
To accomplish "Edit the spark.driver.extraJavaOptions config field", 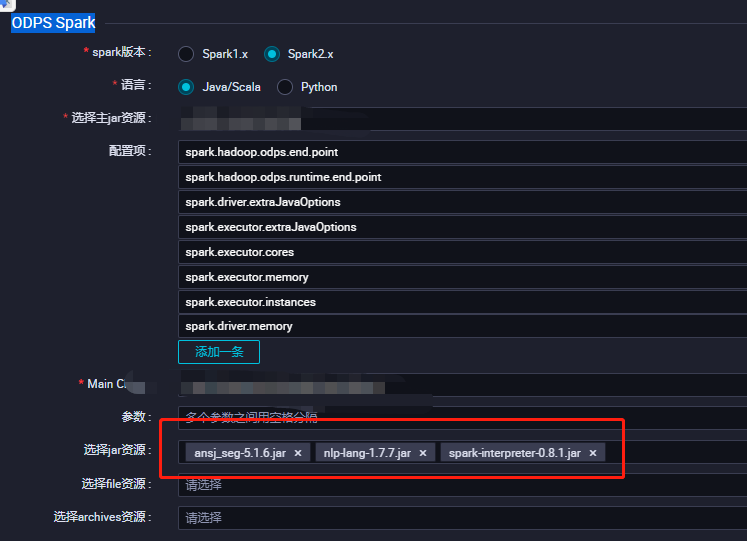I will tap(462, 202).
